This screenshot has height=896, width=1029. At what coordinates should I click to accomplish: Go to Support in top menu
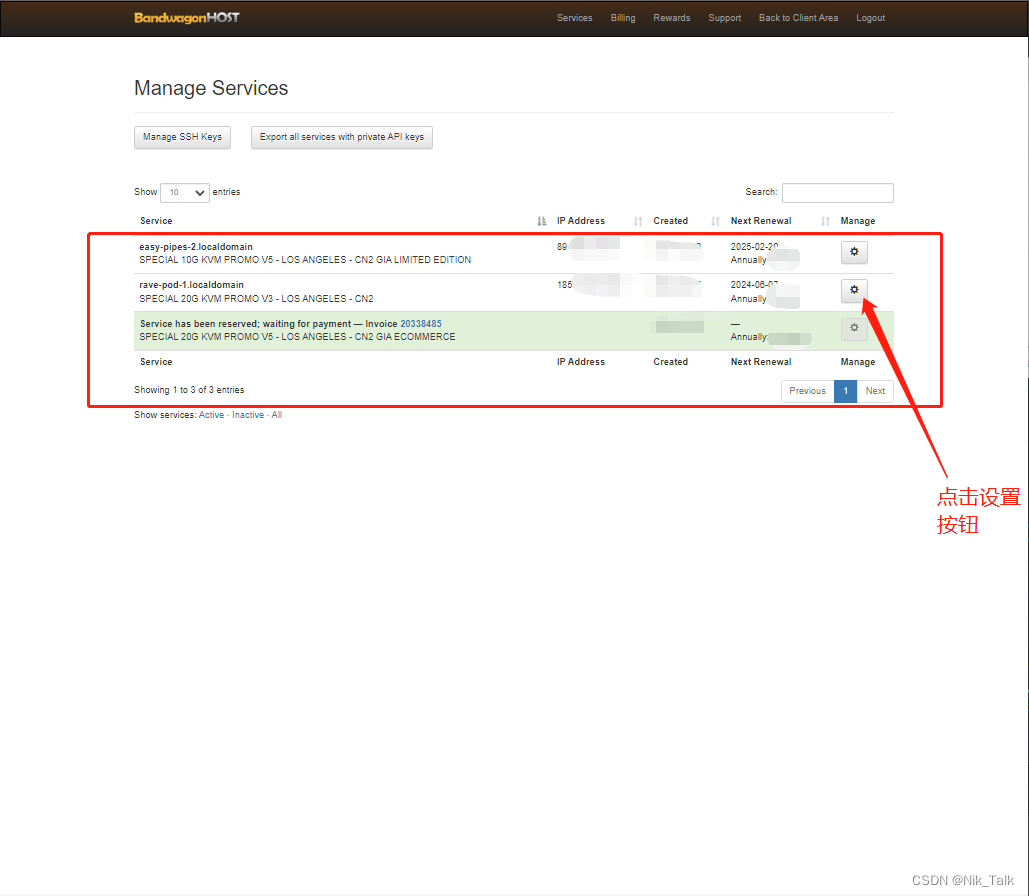click(724, 18)
